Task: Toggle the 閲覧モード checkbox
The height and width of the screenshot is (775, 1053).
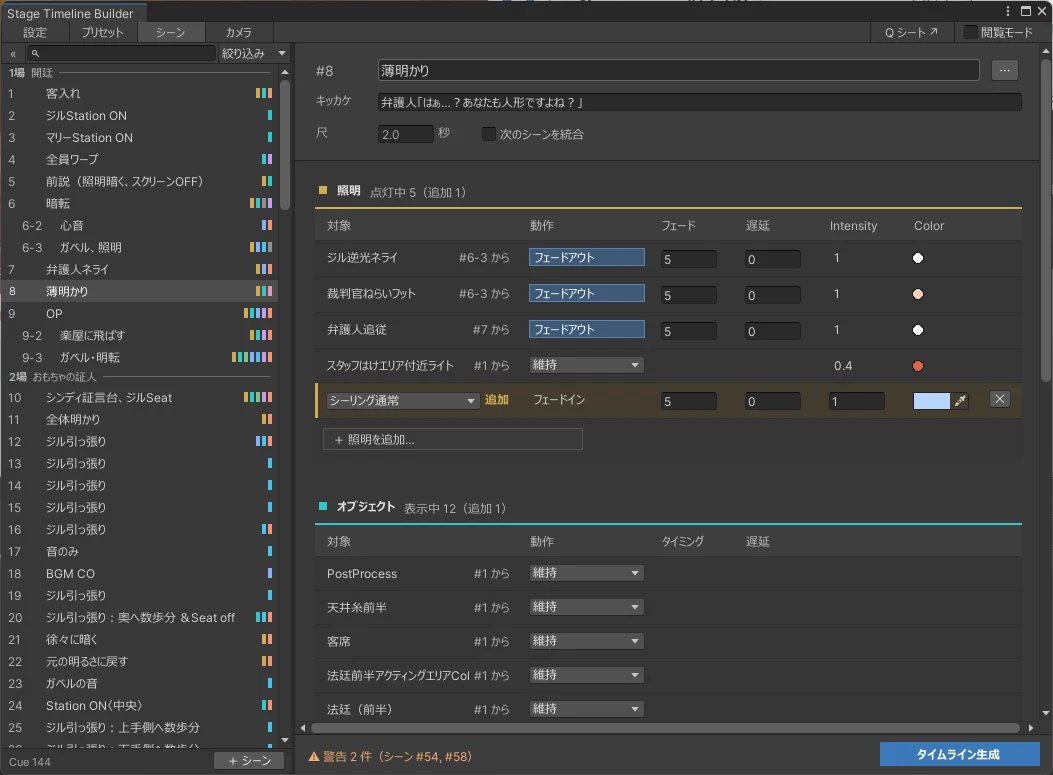Action: [970, 32]
